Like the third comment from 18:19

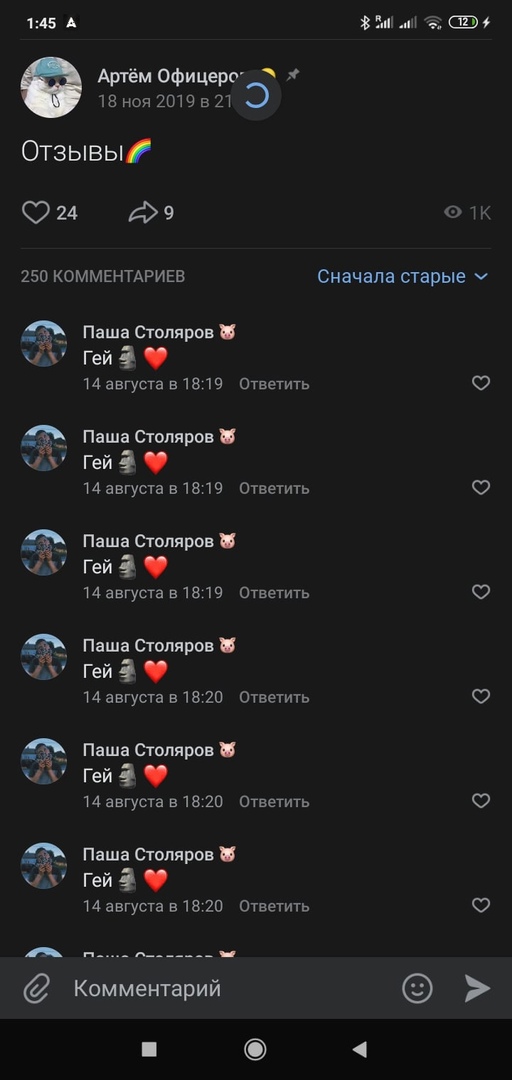(481, 592)
